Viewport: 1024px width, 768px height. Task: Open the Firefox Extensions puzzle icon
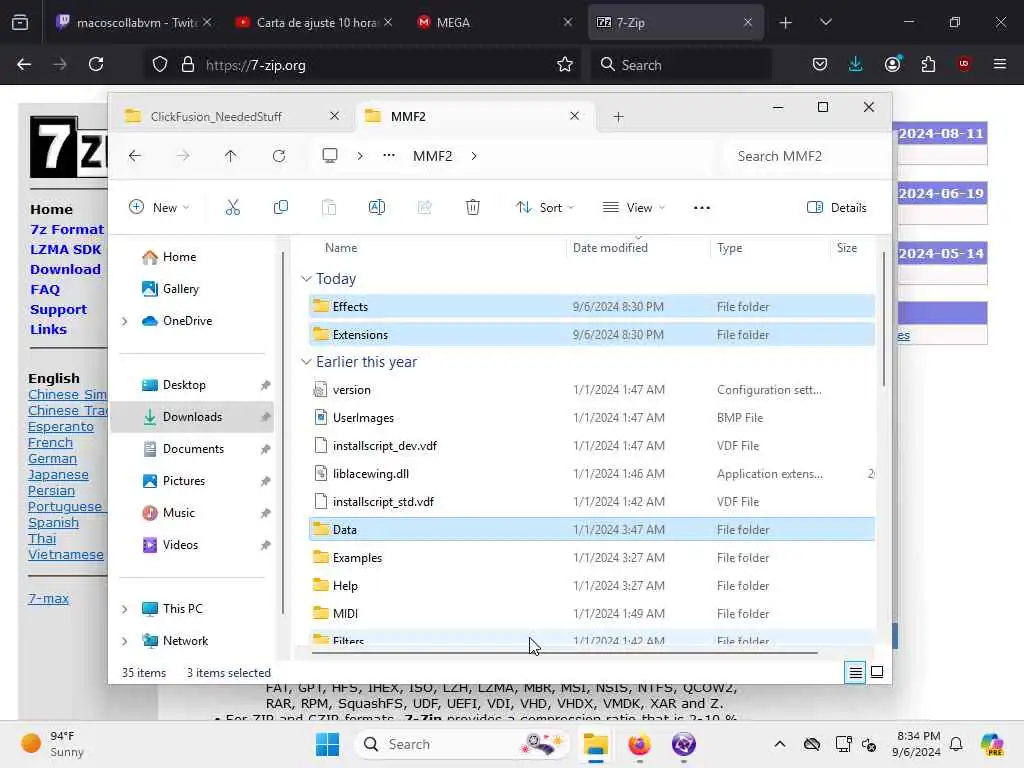[x=928, y=64]
